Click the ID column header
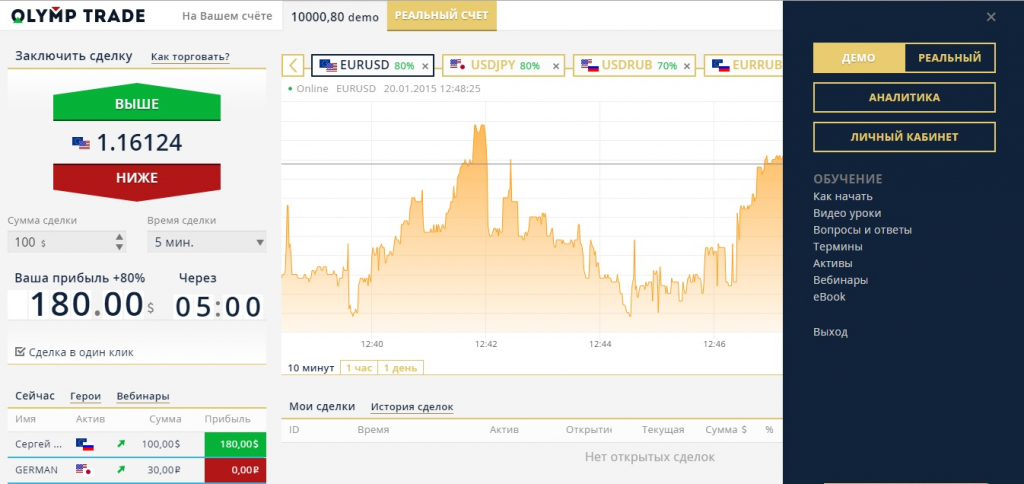The width and height of the screenshot is (1024, 484). 294,430
